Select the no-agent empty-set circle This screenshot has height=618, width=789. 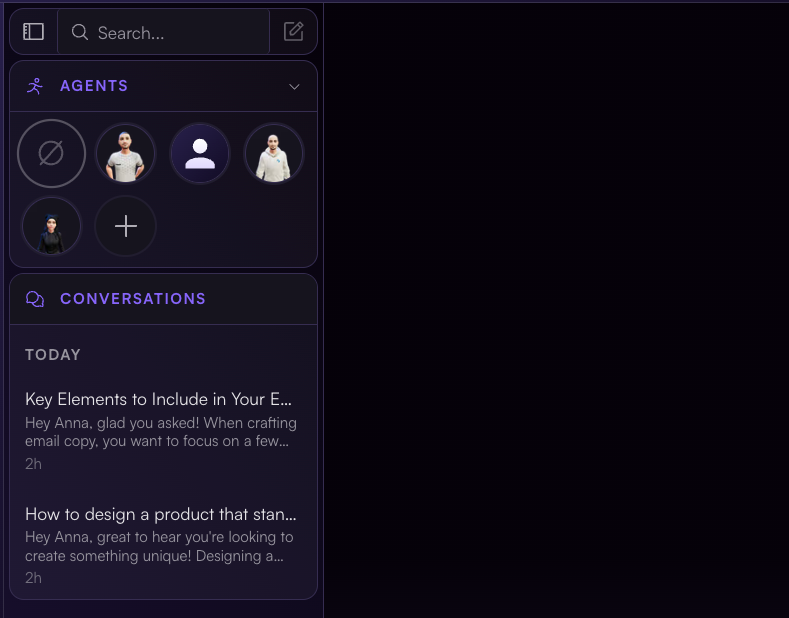pyautogui.click(x=51, y=153)
